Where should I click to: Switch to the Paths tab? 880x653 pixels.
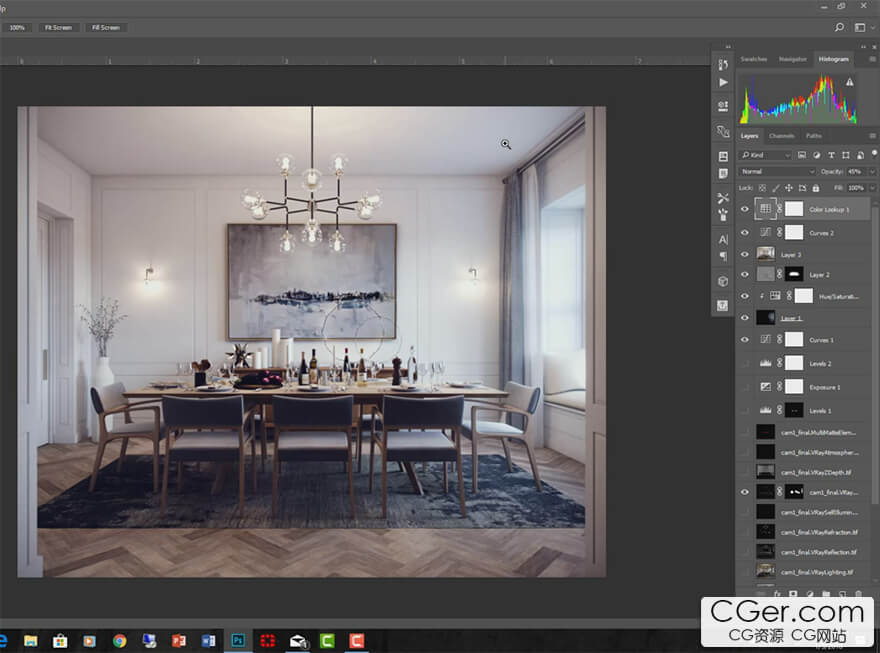point(814,136)
